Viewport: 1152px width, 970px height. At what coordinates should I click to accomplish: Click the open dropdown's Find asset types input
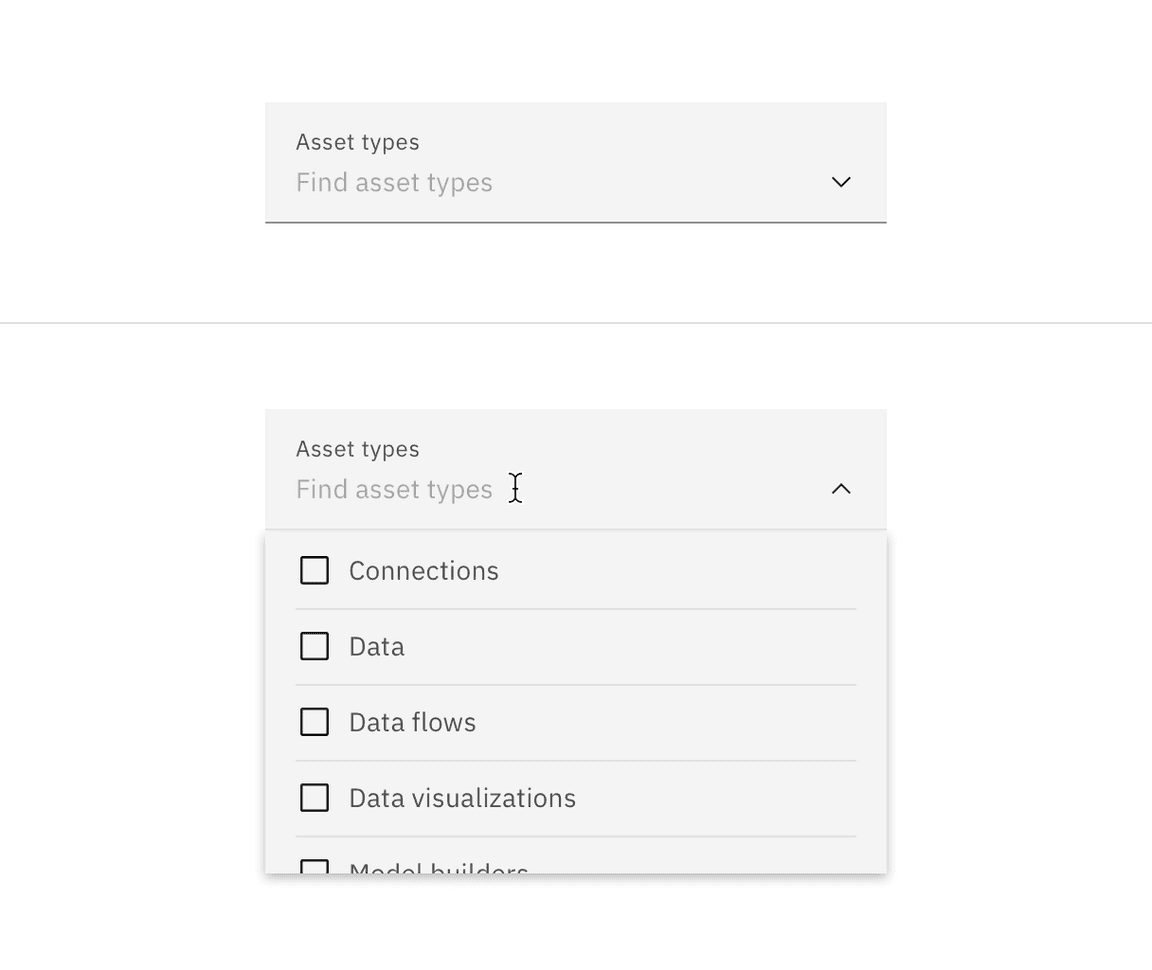(x=394, y=490)
